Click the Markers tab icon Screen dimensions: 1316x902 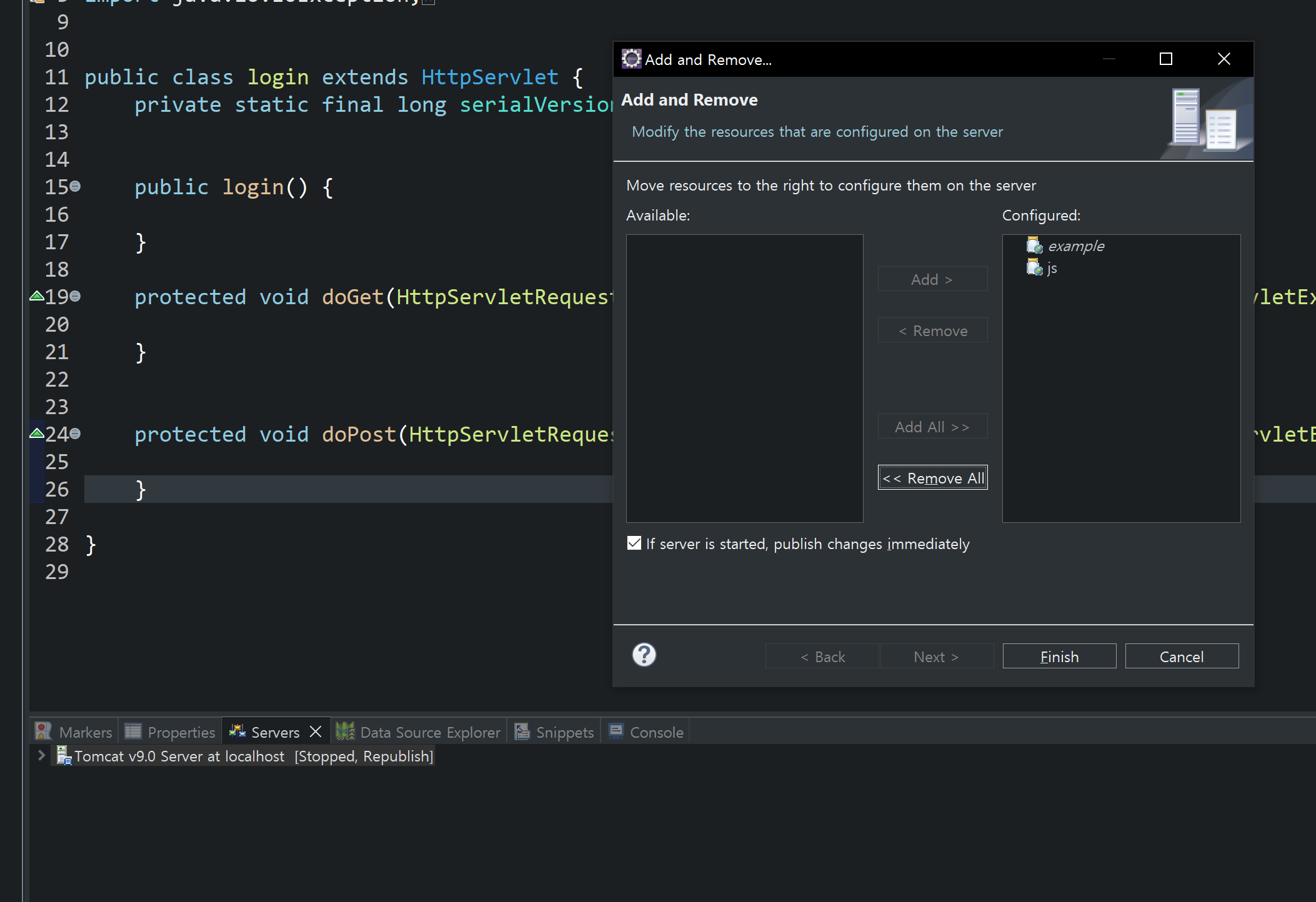pos(43,731)
